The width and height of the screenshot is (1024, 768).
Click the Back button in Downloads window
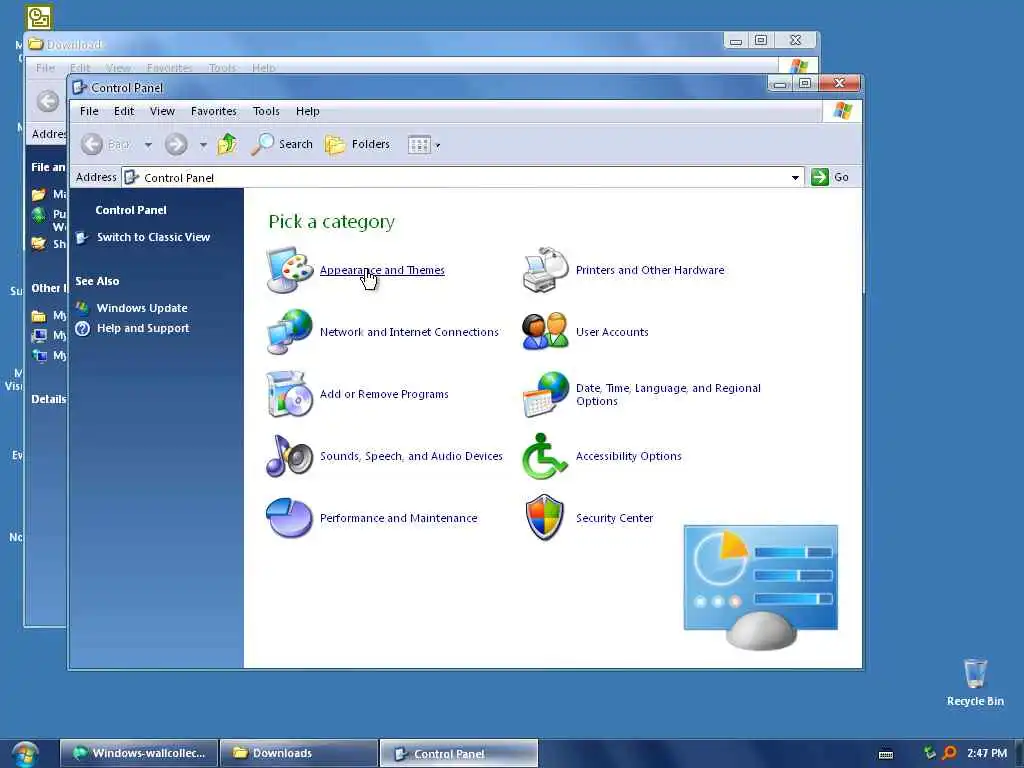(48, 101)
